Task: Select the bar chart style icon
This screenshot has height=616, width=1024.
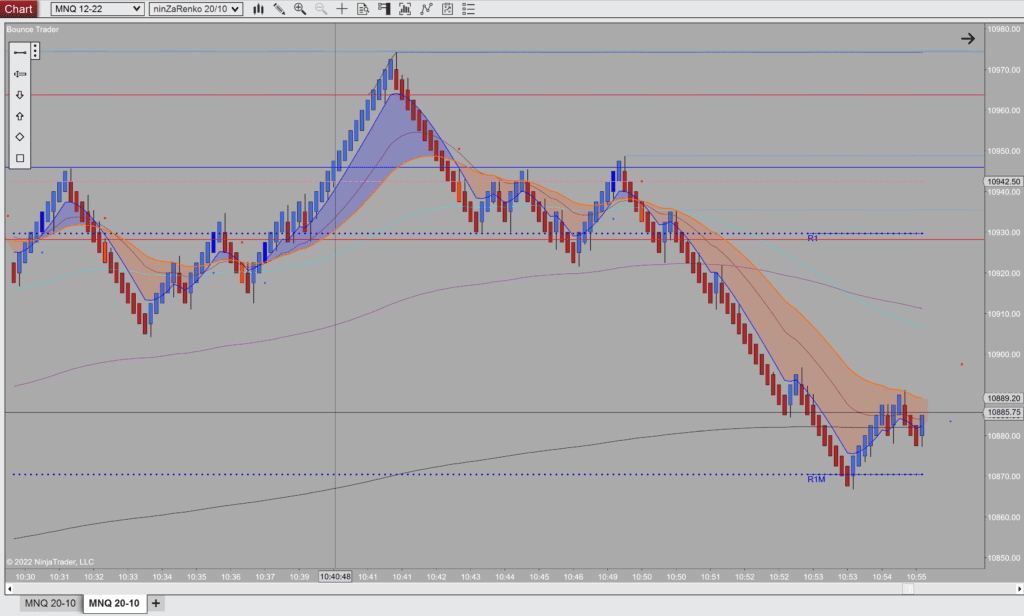Action: [258, 9]
